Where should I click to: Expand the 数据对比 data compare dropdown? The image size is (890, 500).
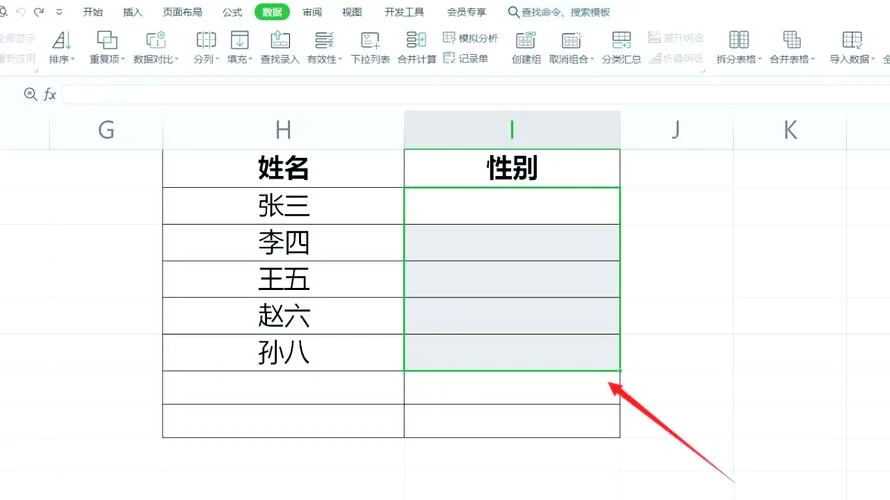(x=177, y=59)
